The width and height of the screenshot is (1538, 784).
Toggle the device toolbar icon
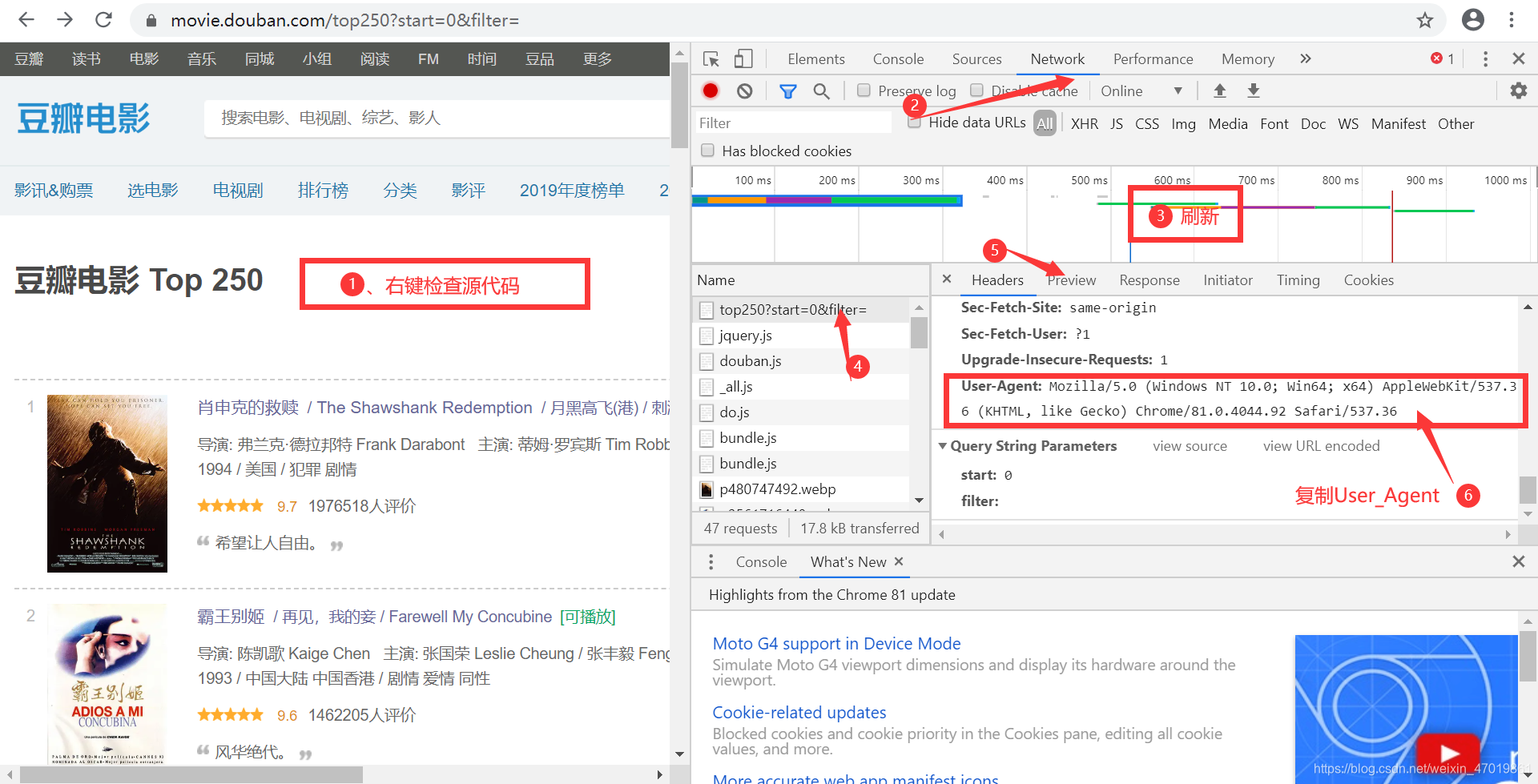[x=743, y=59]
